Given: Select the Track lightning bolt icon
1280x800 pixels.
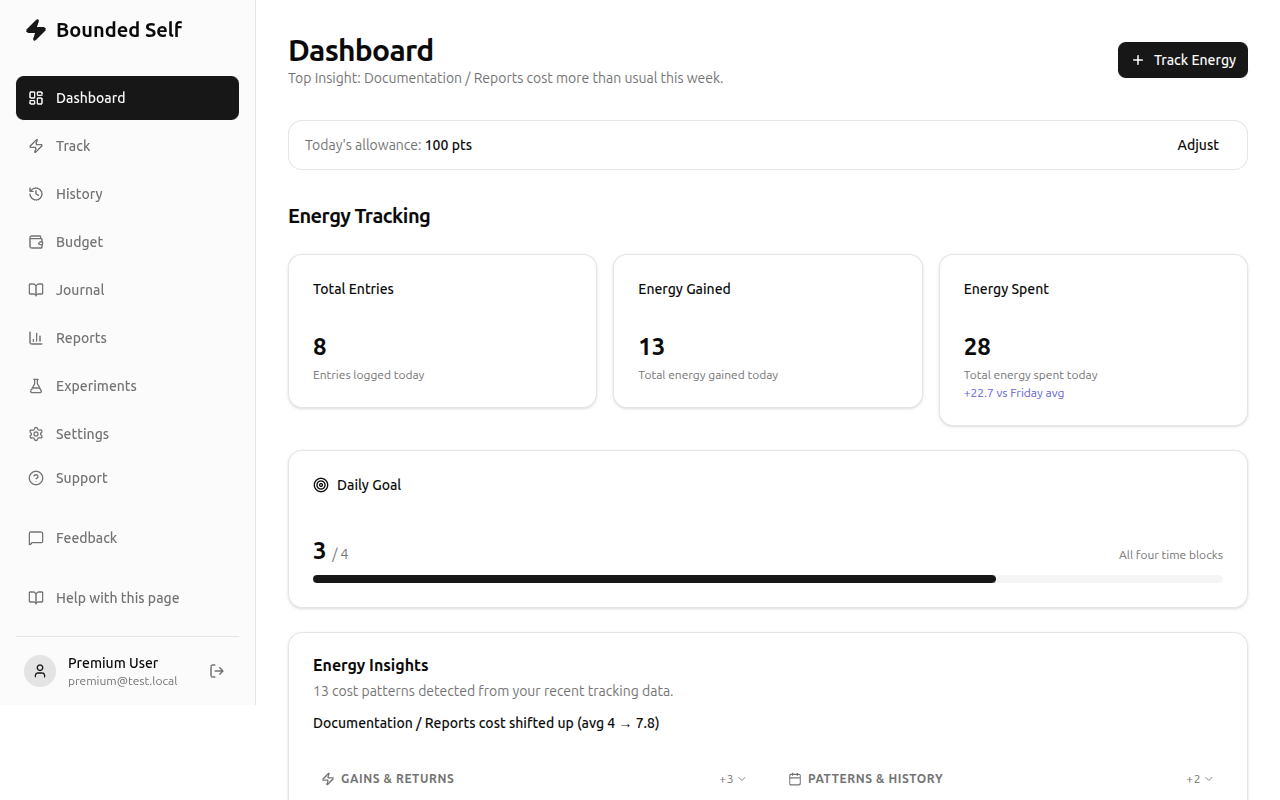Looking at the screenshot, I should click(37, 145).
